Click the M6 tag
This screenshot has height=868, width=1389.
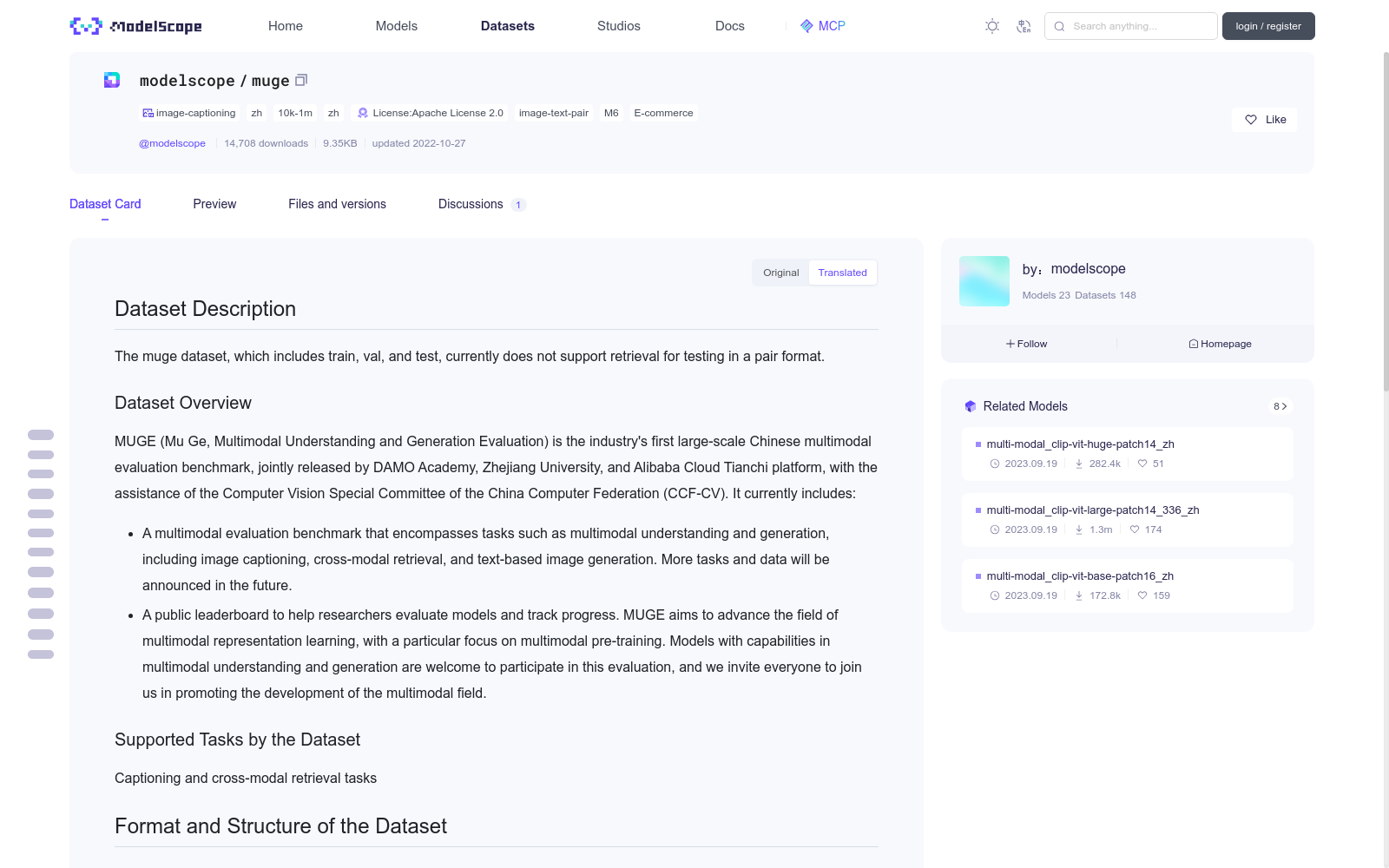pyautogui.click(x=611, y=113)
